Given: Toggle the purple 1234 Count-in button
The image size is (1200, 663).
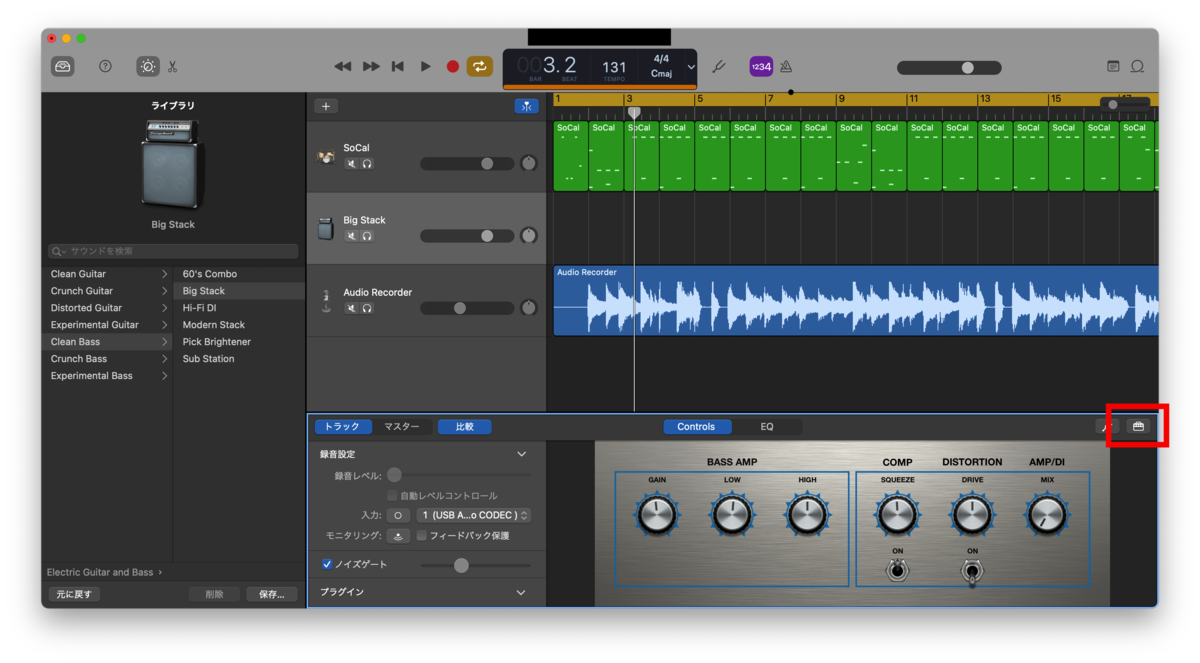Looking at the screenshot, I should pos(761,67).
